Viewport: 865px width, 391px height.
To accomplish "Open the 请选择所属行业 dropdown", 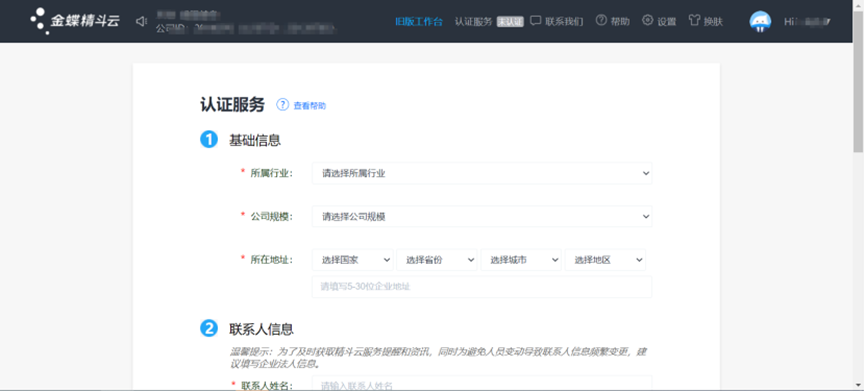I will [482, 173].
